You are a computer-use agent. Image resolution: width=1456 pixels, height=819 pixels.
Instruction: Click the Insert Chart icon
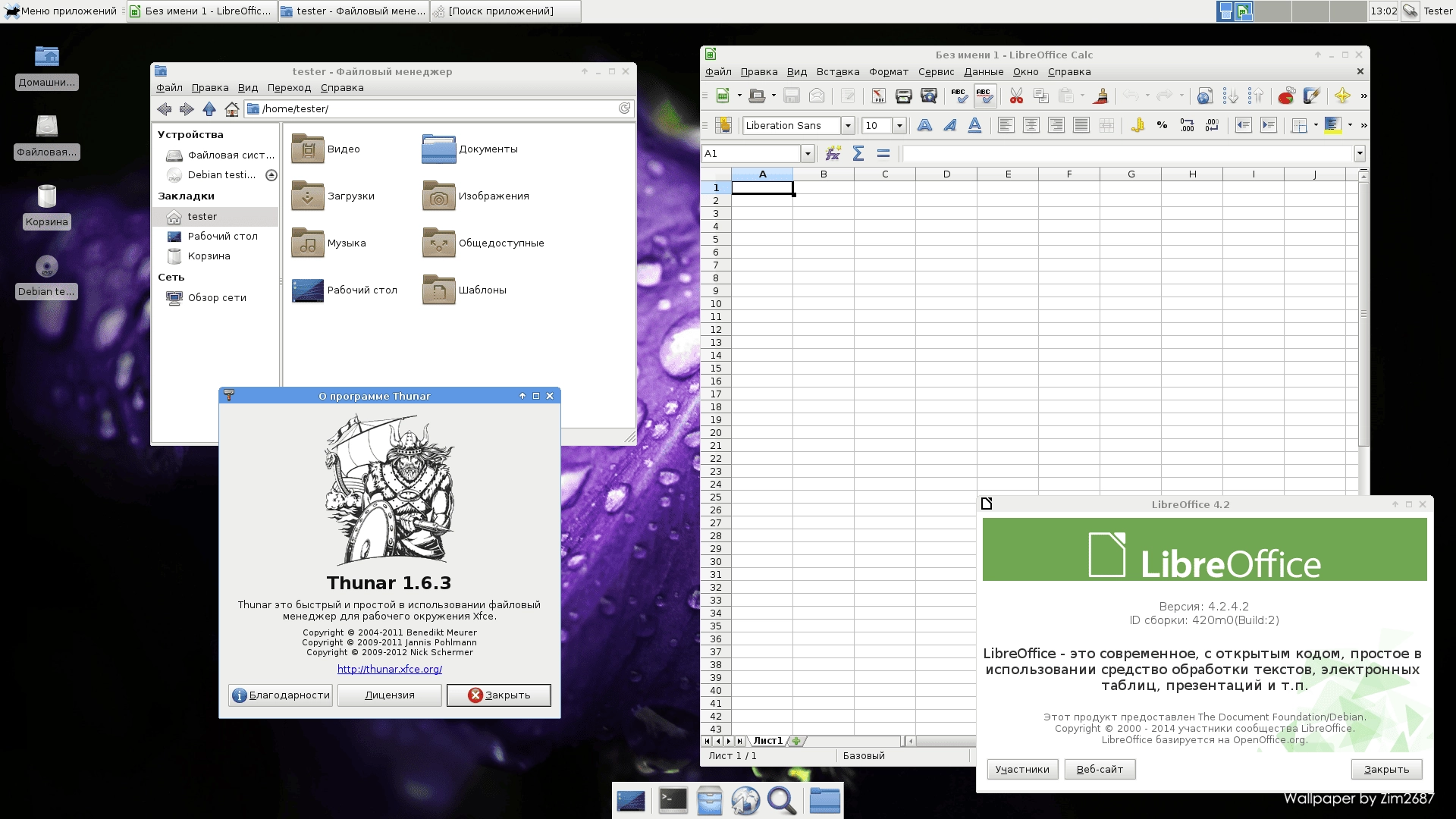point(1286,96)
